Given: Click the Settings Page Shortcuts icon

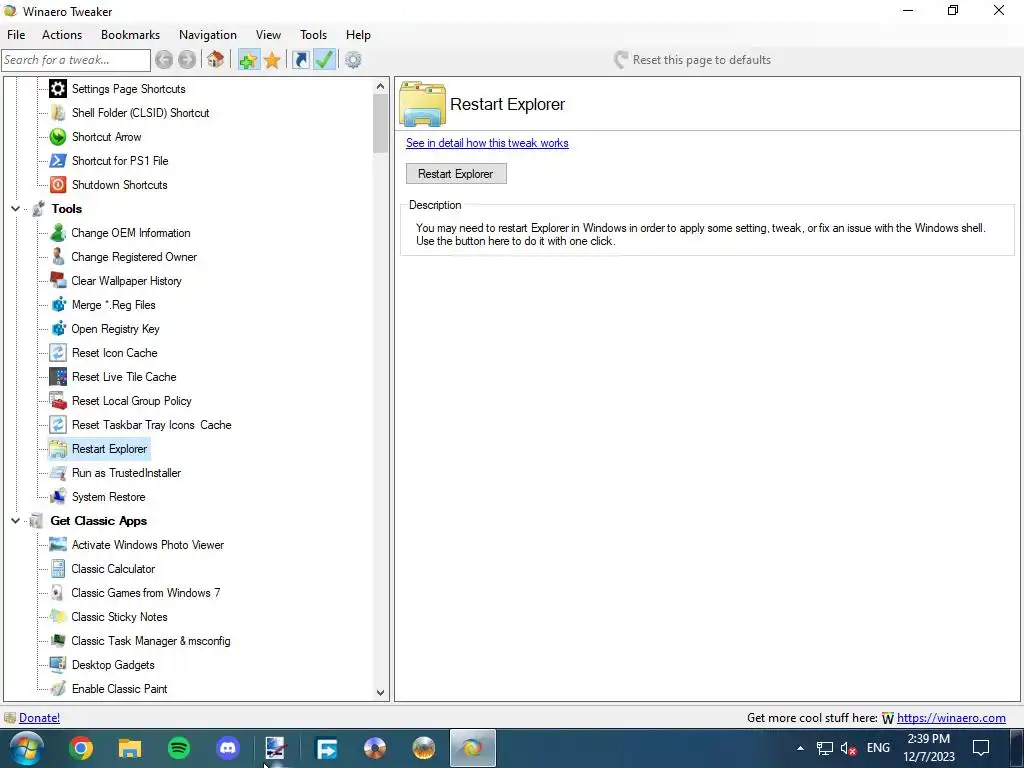Looking at the screenshot, I should [x=58, y=89].
